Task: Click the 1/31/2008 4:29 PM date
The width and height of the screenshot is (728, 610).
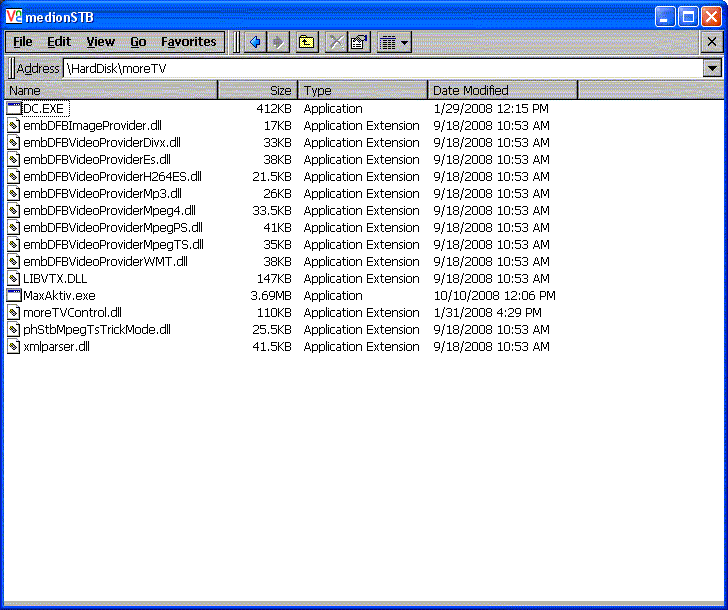Action: 487,312
